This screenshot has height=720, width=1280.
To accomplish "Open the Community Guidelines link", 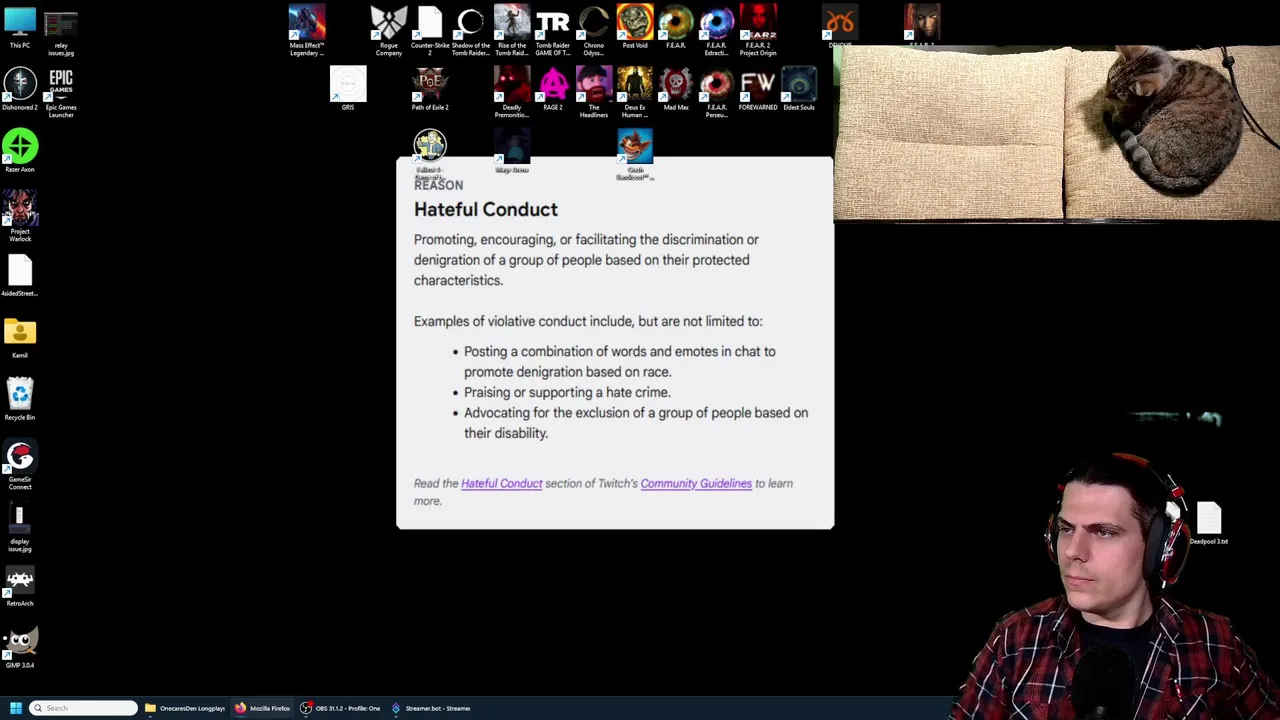I will pos(696,483).
